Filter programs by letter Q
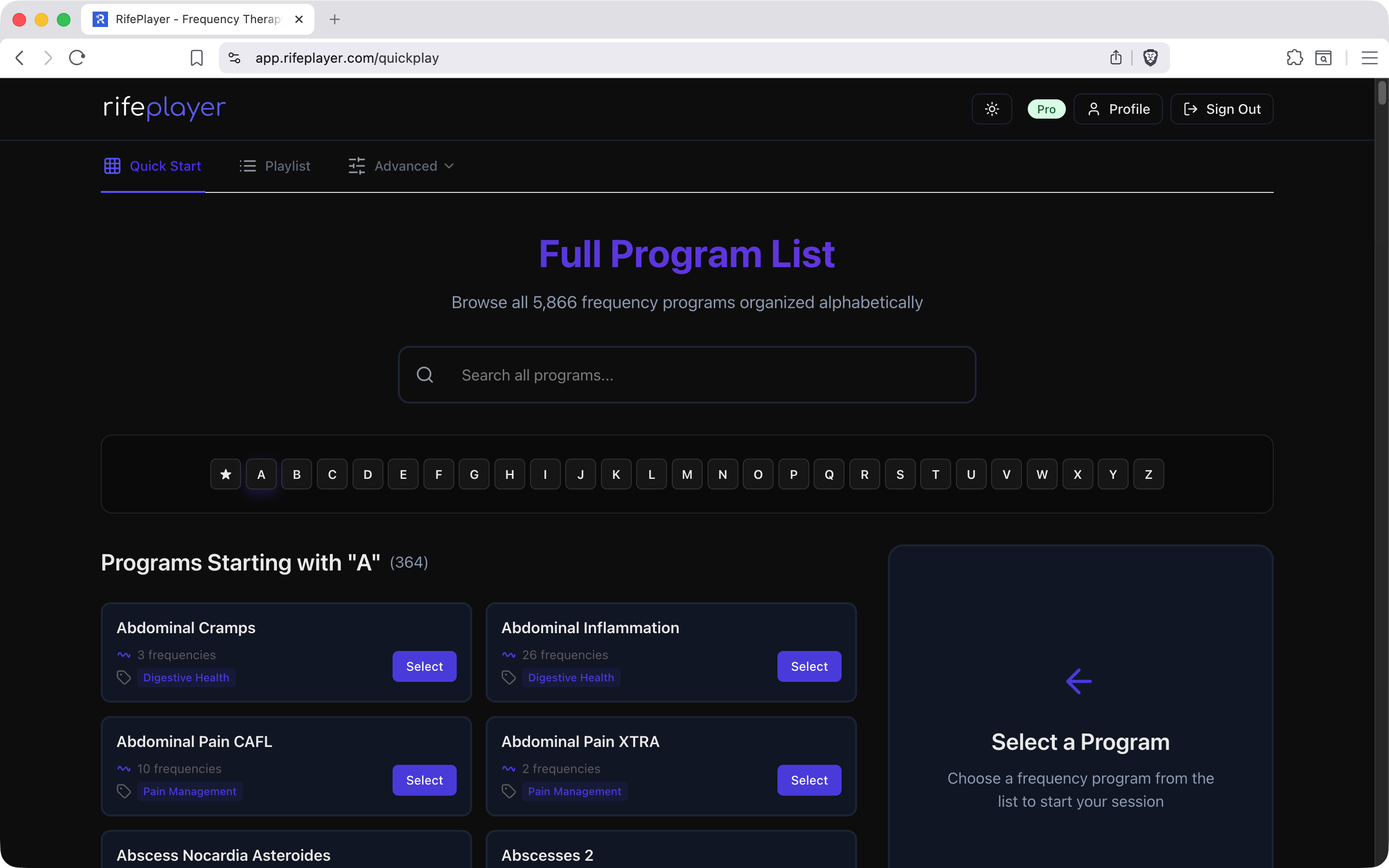Image resolution: width=1389 pixels, height=868 pixels. click(830, 474)
